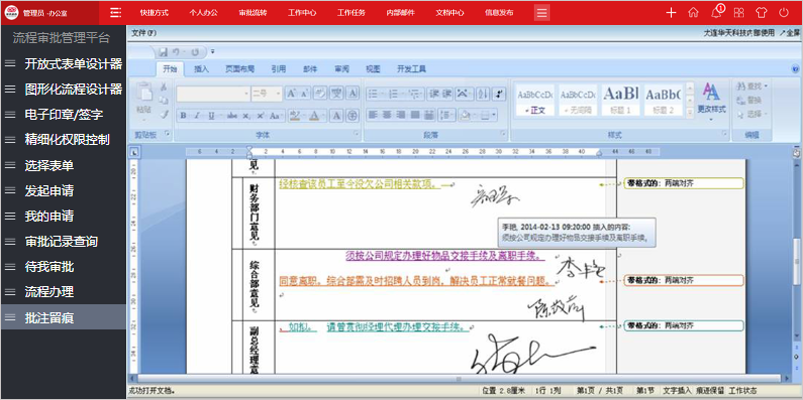Switch to the 引用 ribbon tab
Viewport: 803px width, 400px height.
pyautogui.click(x=279, y=69)
